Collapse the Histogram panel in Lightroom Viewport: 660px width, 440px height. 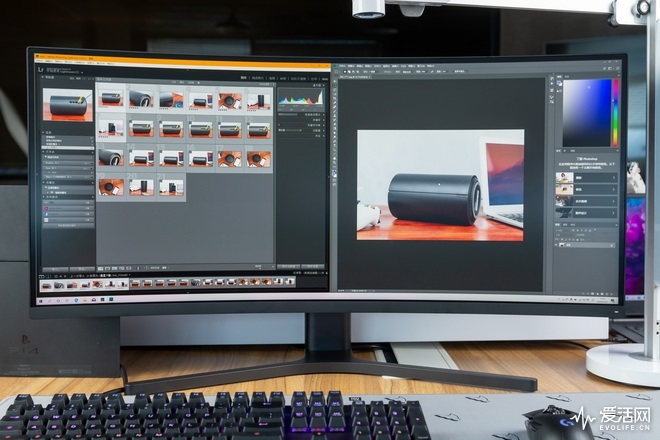coord(324,85)
